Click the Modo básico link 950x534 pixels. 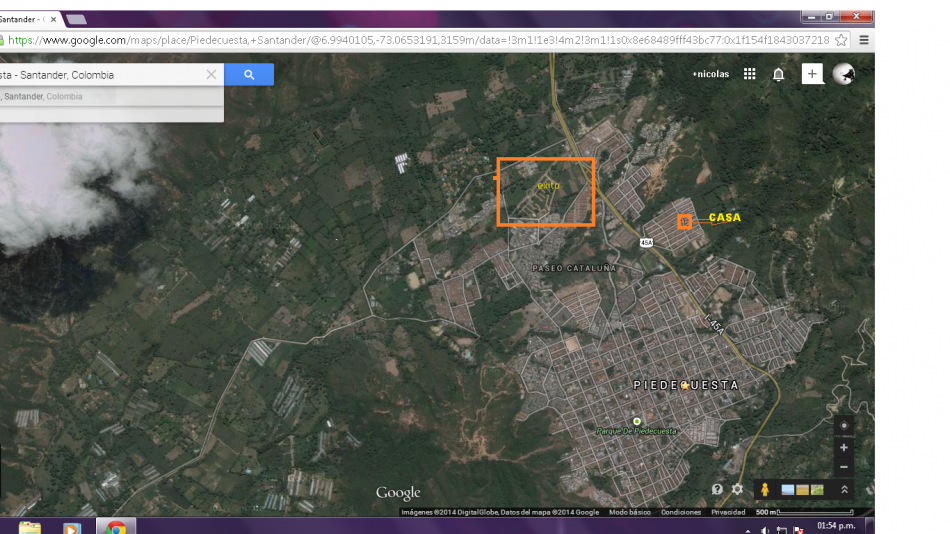tap(630, 512)
